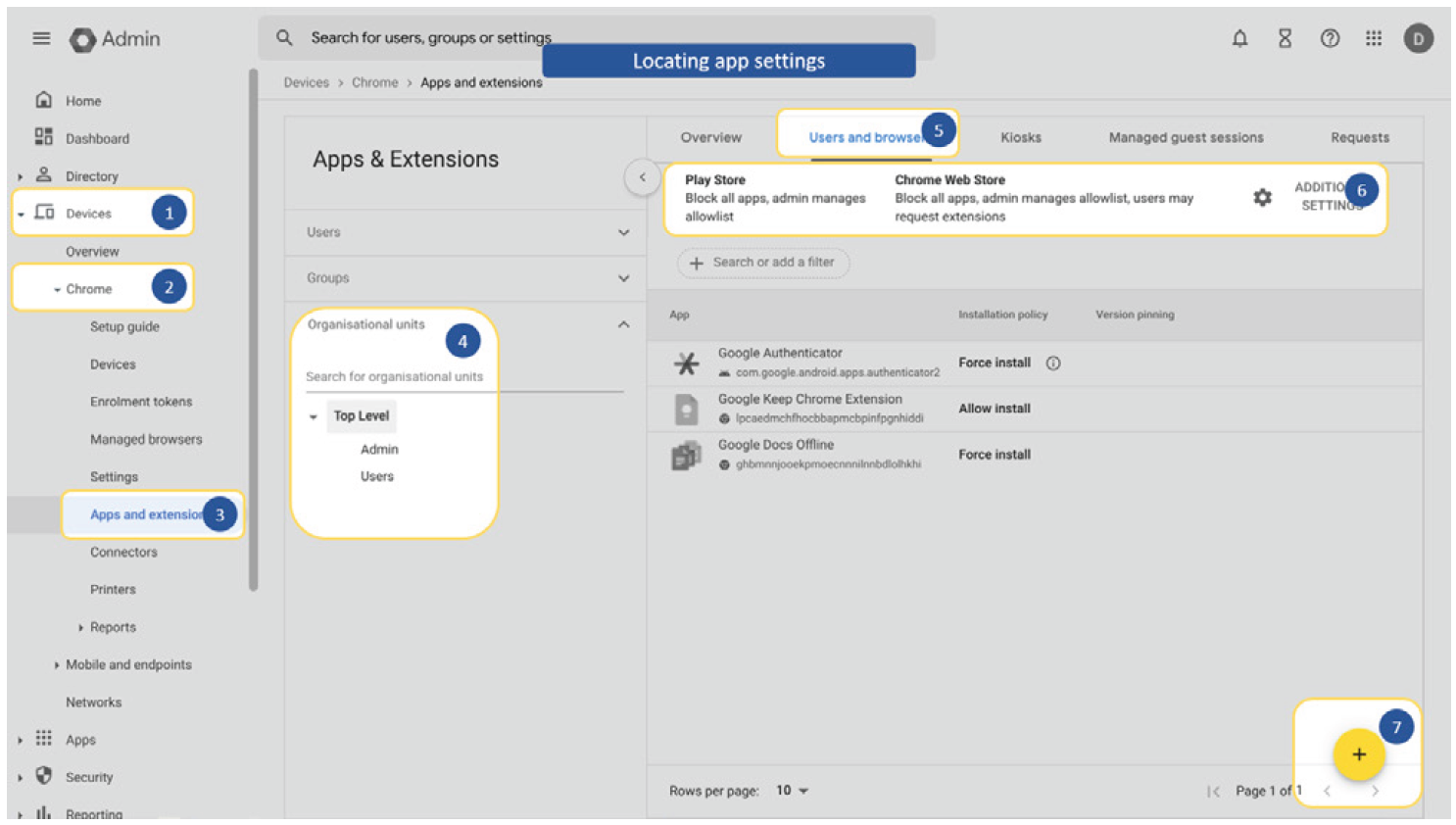Viewport: 1456px width, 825px height.
Task: Go to first page icon
Action: click(x=1213, y=791)
